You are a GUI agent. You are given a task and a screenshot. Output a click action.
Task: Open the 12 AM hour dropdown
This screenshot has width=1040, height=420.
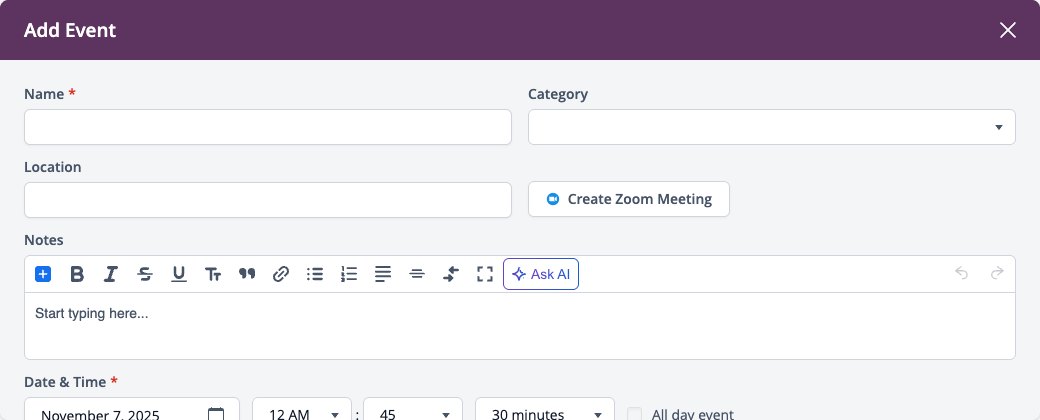point(302,409)
